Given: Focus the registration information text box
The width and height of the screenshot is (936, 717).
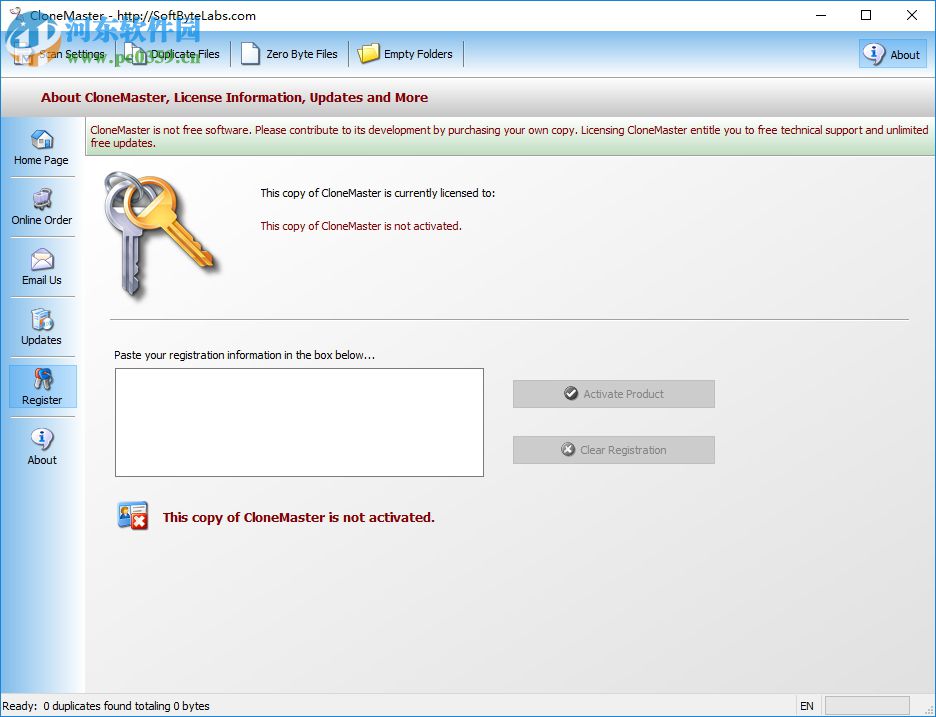Looking at the screenshot, I should point(299,422).
